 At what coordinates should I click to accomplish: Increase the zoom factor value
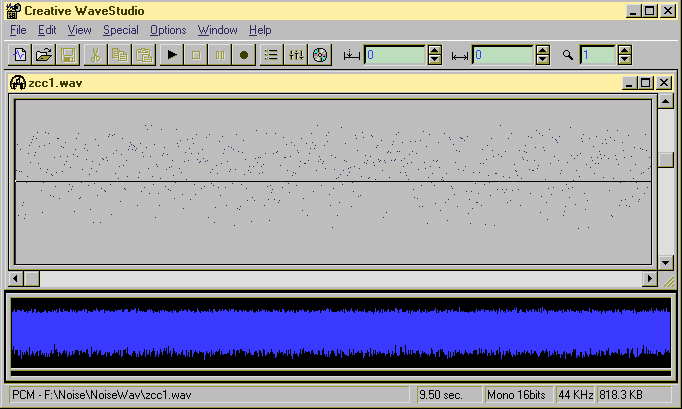[x=625, y=50]
